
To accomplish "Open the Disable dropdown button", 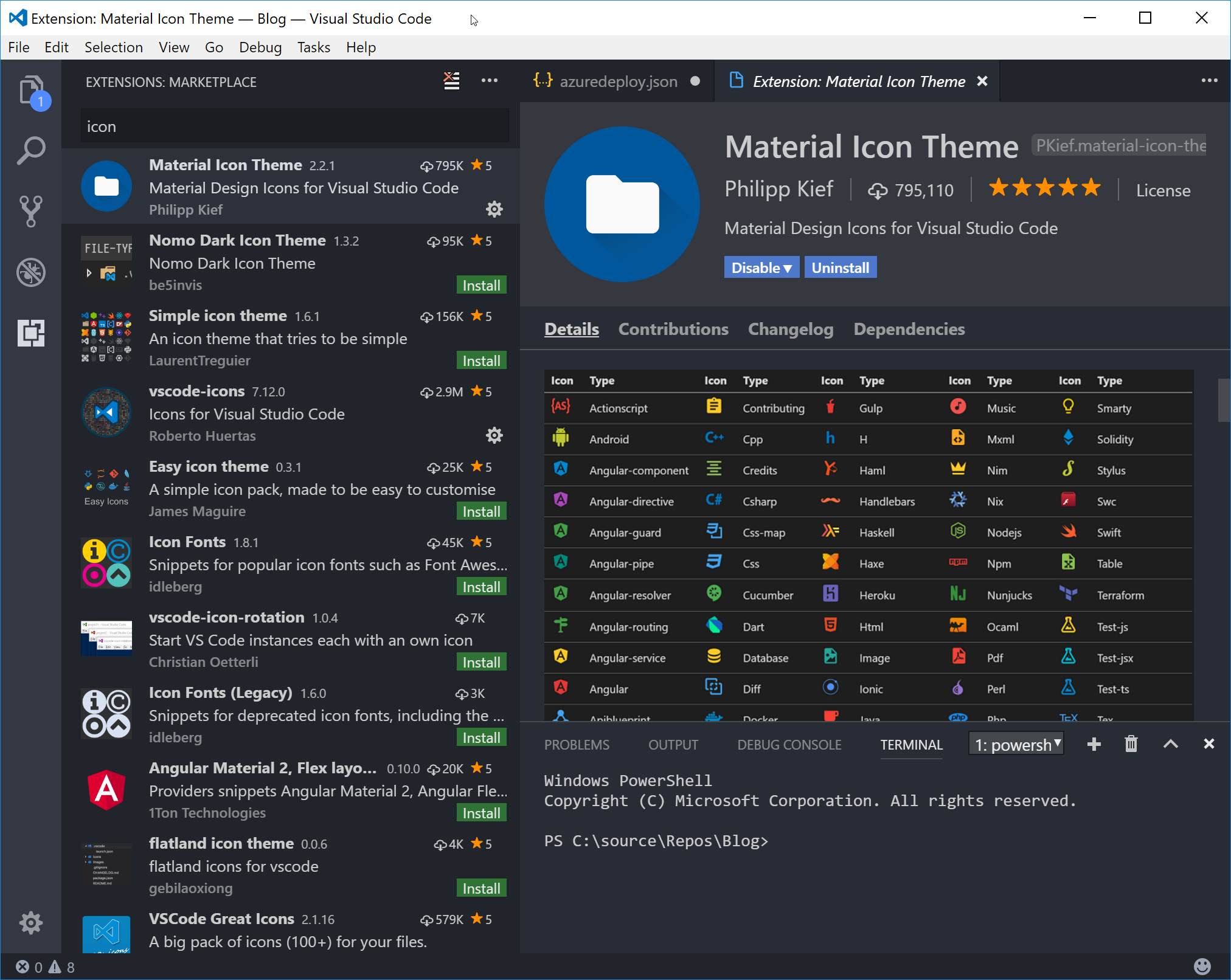I will tap(761, 267).
